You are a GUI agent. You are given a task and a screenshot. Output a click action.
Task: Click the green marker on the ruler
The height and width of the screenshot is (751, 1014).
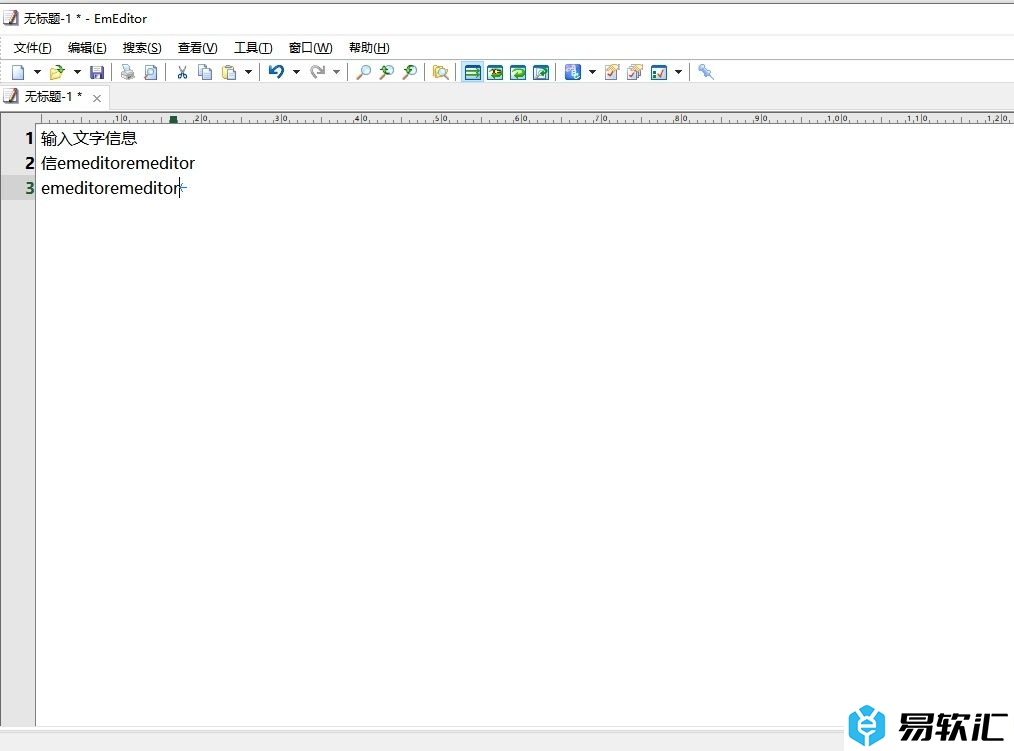[173, 119]
